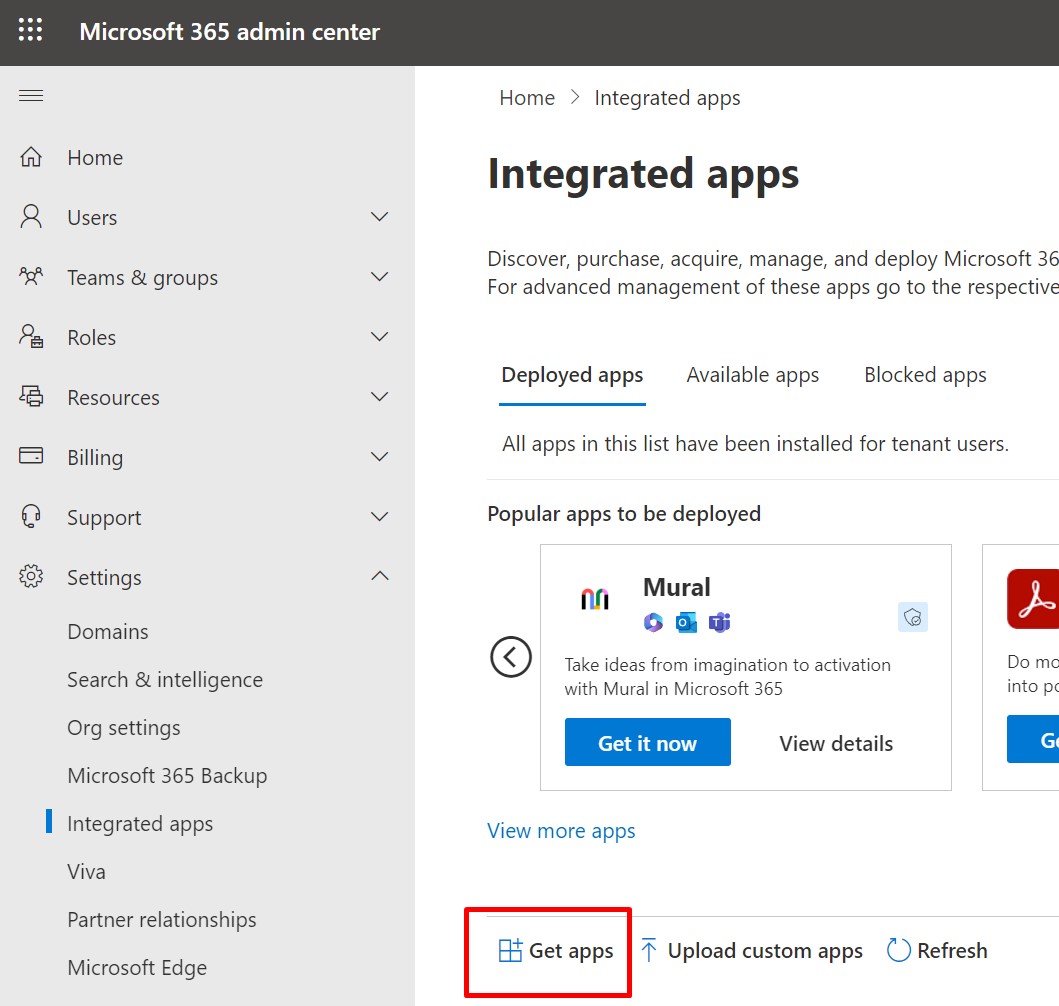This screenshot has height=1006, width=1059.
Task: Click the Users label in sidebar
Action: (93, 217)
